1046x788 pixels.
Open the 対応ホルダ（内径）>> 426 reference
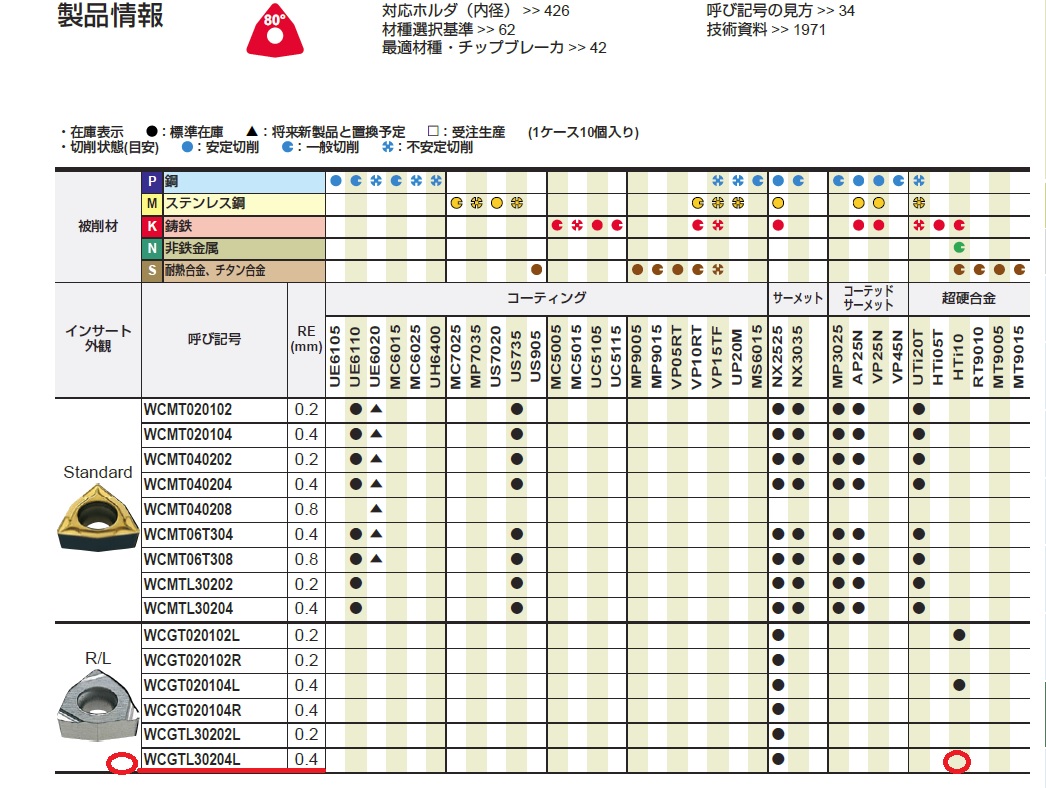click(x=476, y=11)
